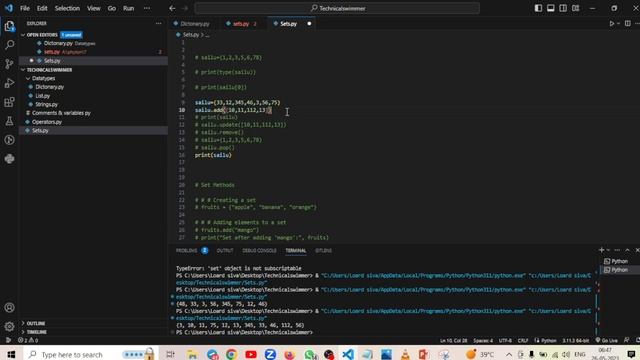Viewport: 640px width, 360px height.
Task: Open Operators.py in the file tree
Action: (x=47, y=122)
